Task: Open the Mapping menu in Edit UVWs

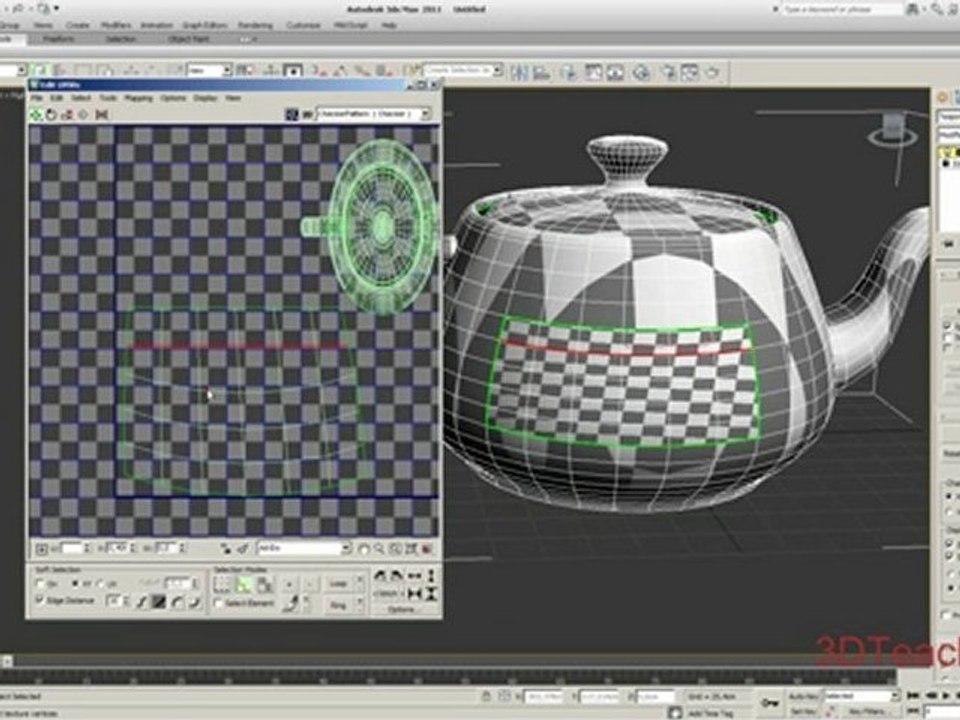Action: 138,98
